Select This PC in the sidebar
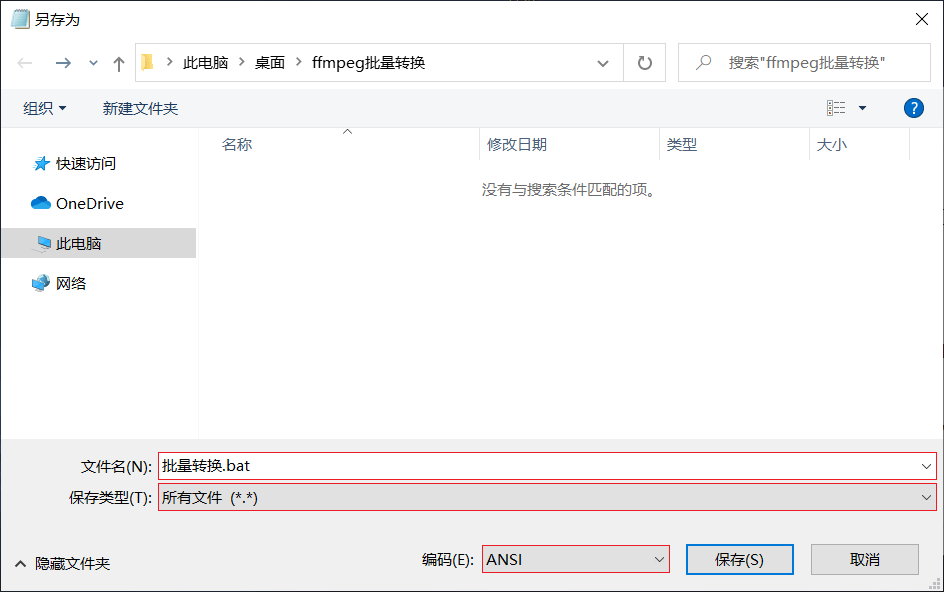 (x=78, y=243)
